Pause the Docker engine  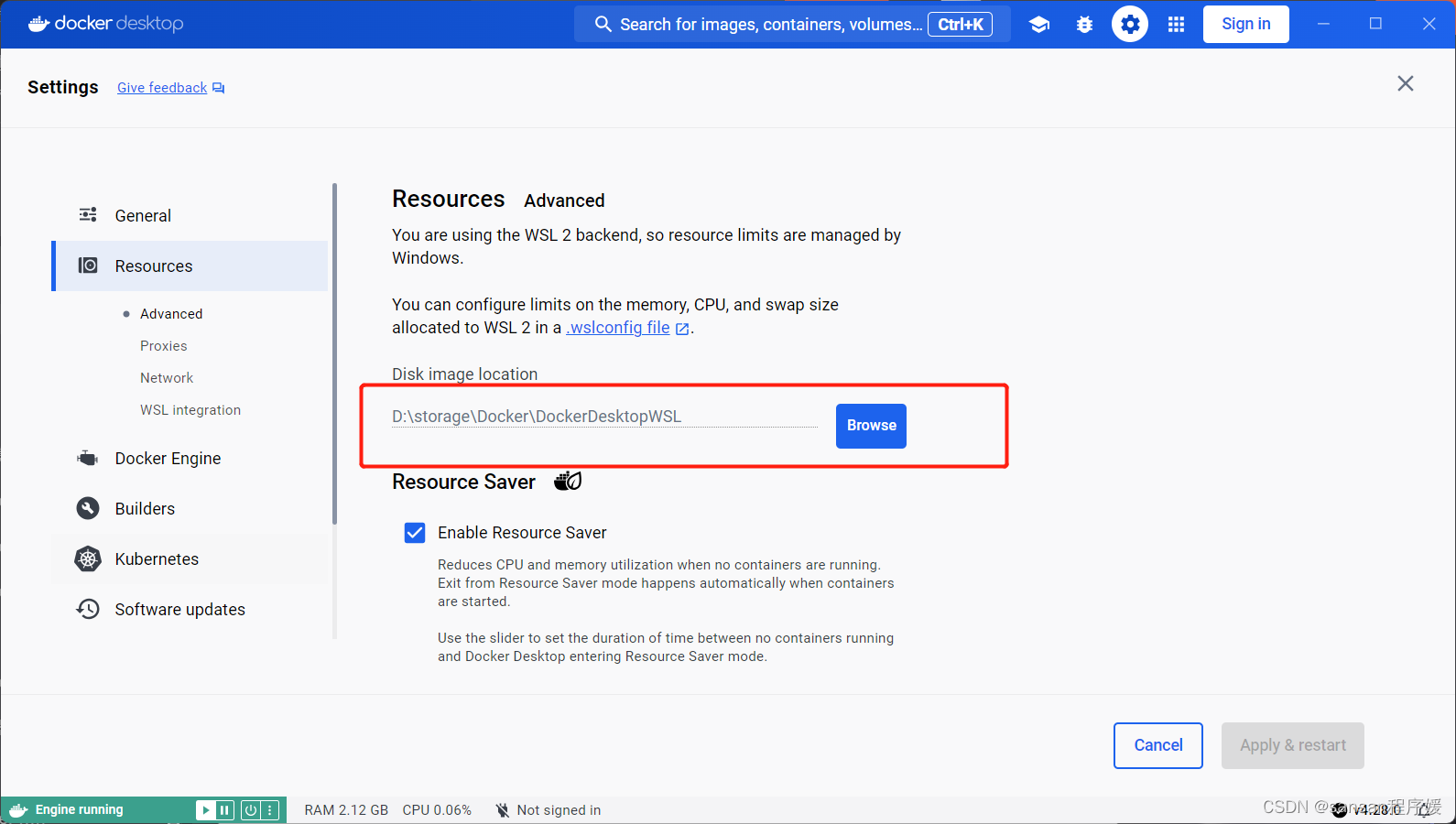click(x=224, y=810)
